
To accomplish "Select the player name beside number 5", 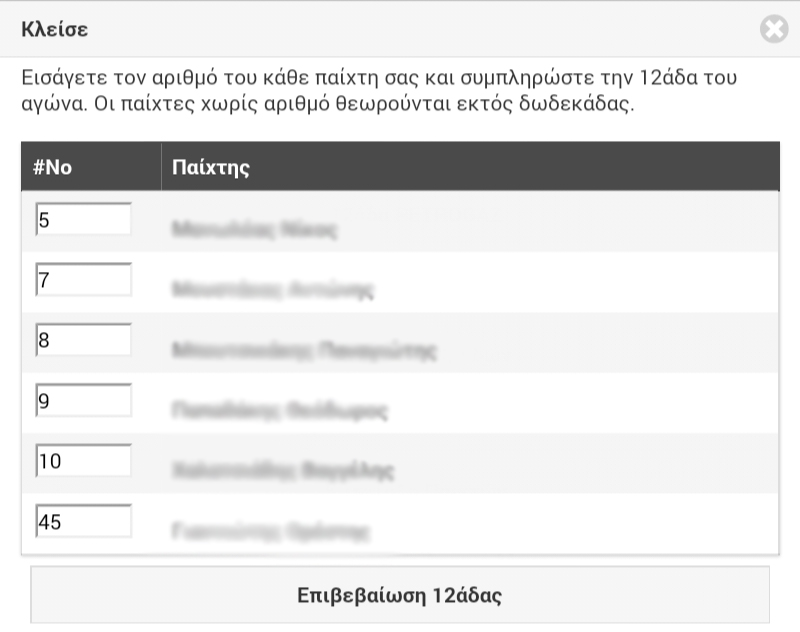I will click(x=254, y=230).
